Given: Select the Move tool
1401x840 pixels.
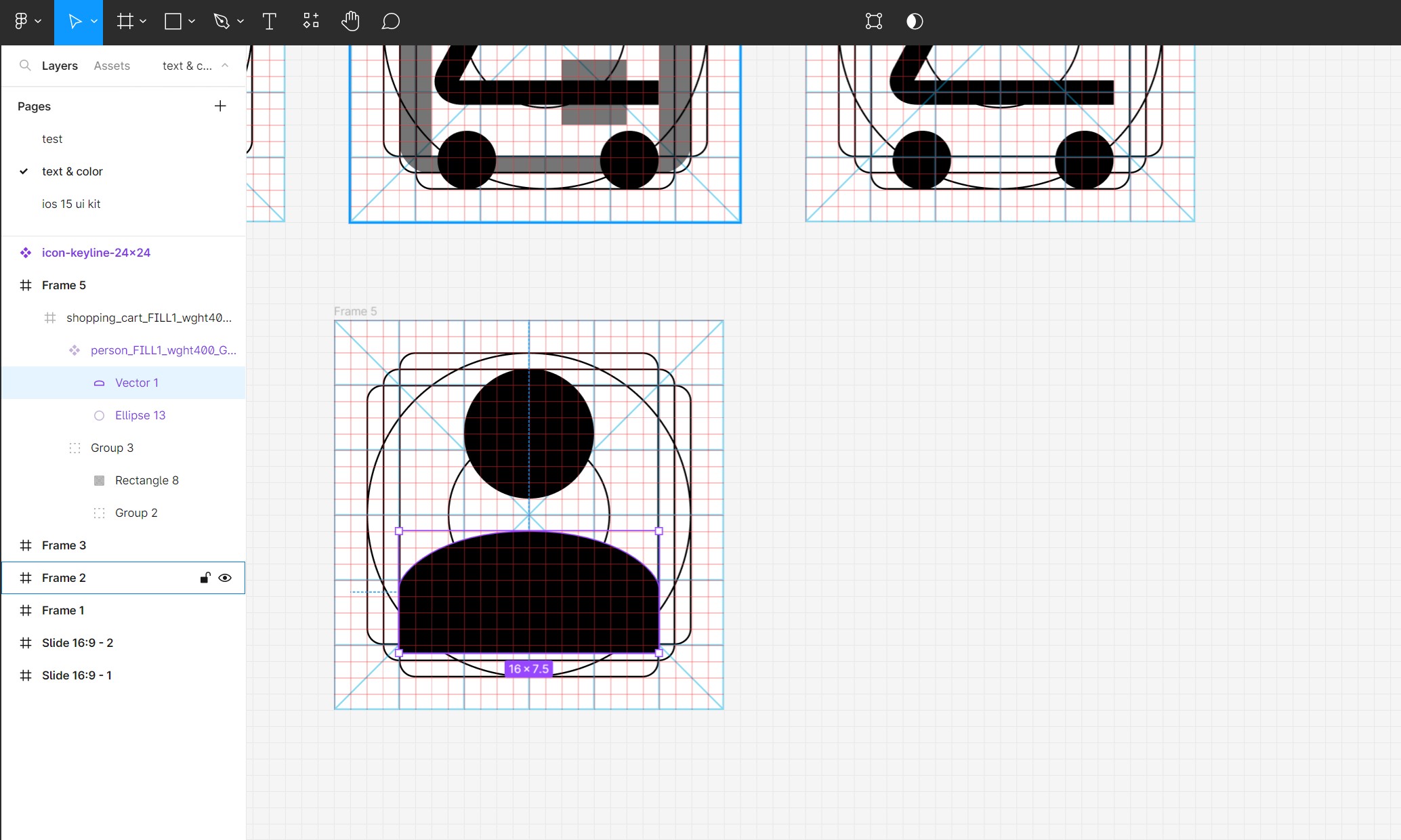Looking at the screenshot, I should point(75,22).
